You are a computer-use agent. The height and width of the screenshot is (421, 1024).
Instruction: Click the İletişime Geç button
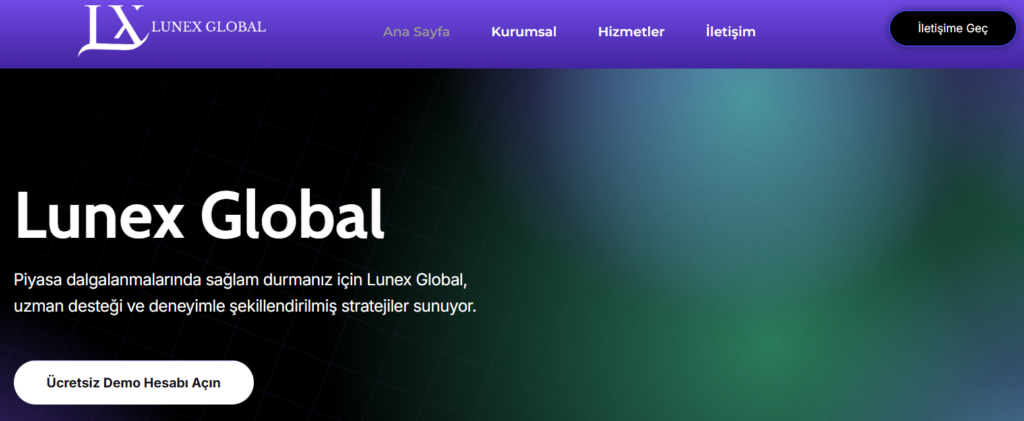(953, 29)
